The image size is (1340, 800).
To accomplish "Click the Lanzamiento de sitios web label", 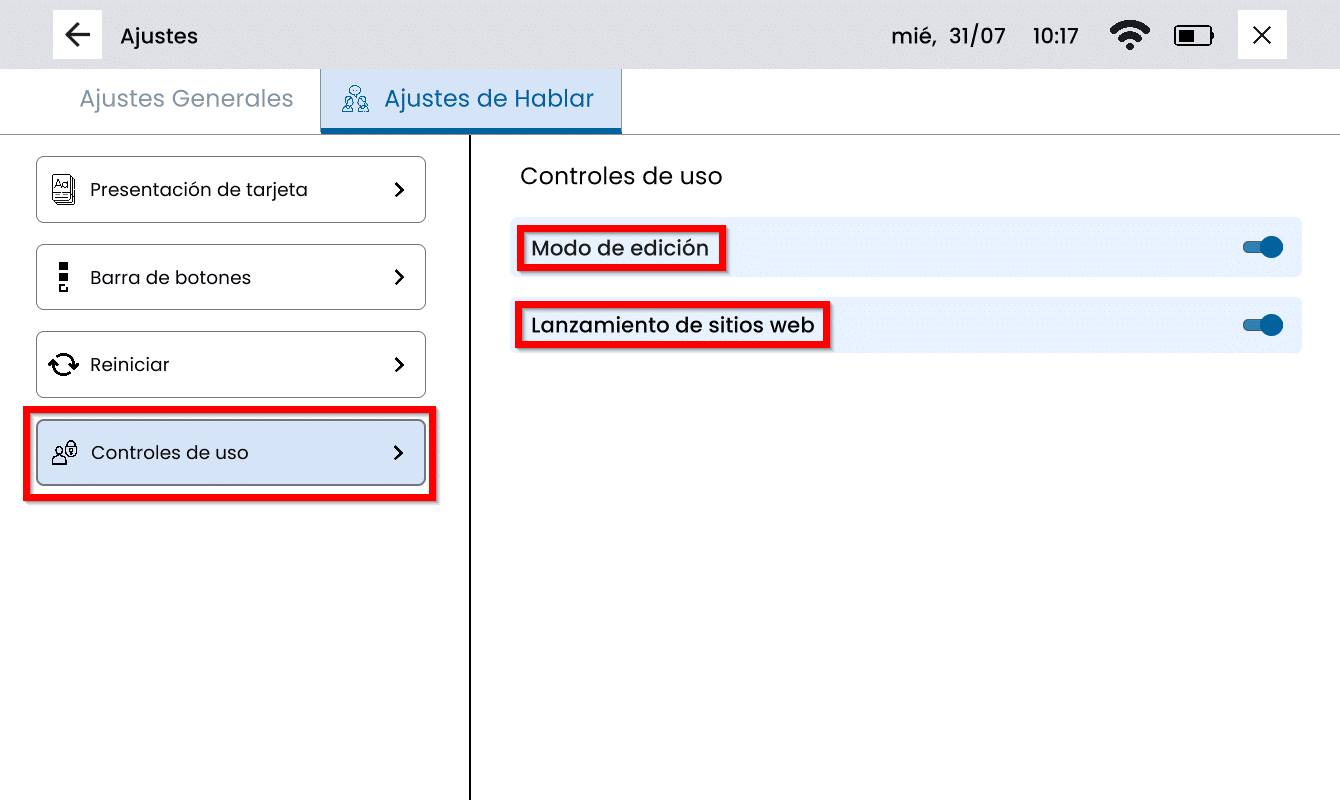I will 672,325.
